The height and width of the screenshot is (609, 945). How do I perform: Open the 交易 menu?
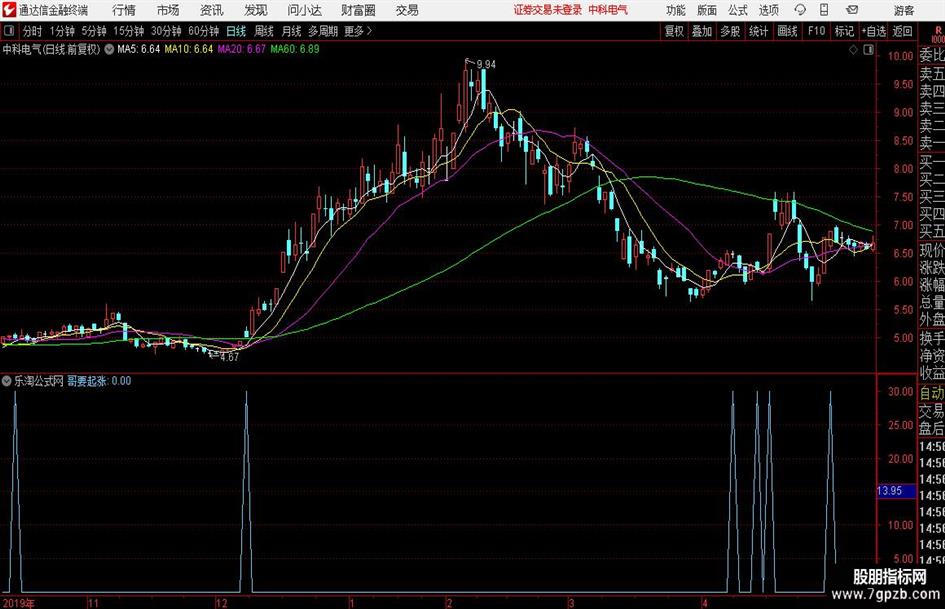pos(407,10)
